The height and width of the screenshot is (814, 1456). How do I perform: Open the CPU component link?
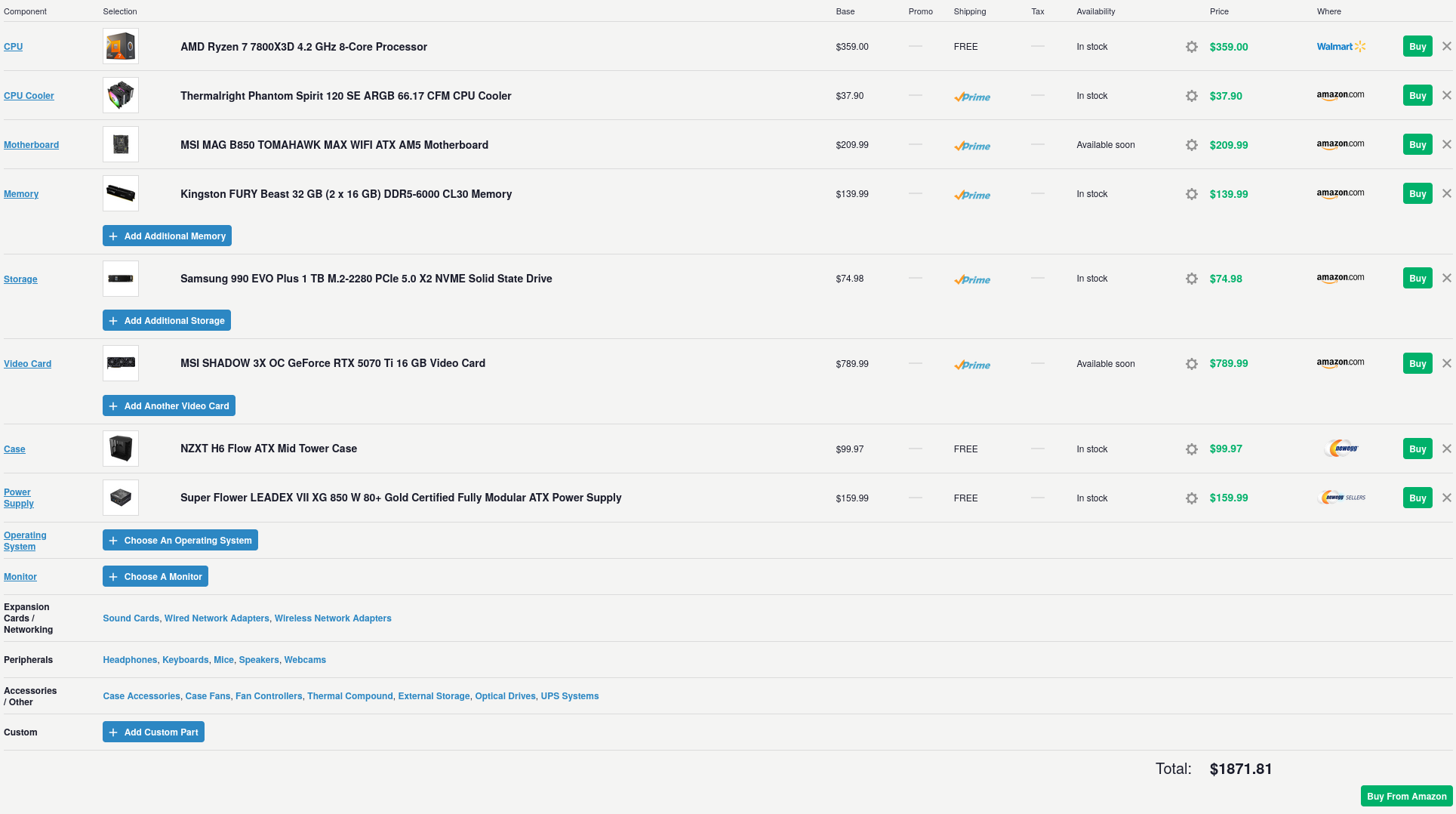(14, 47)
